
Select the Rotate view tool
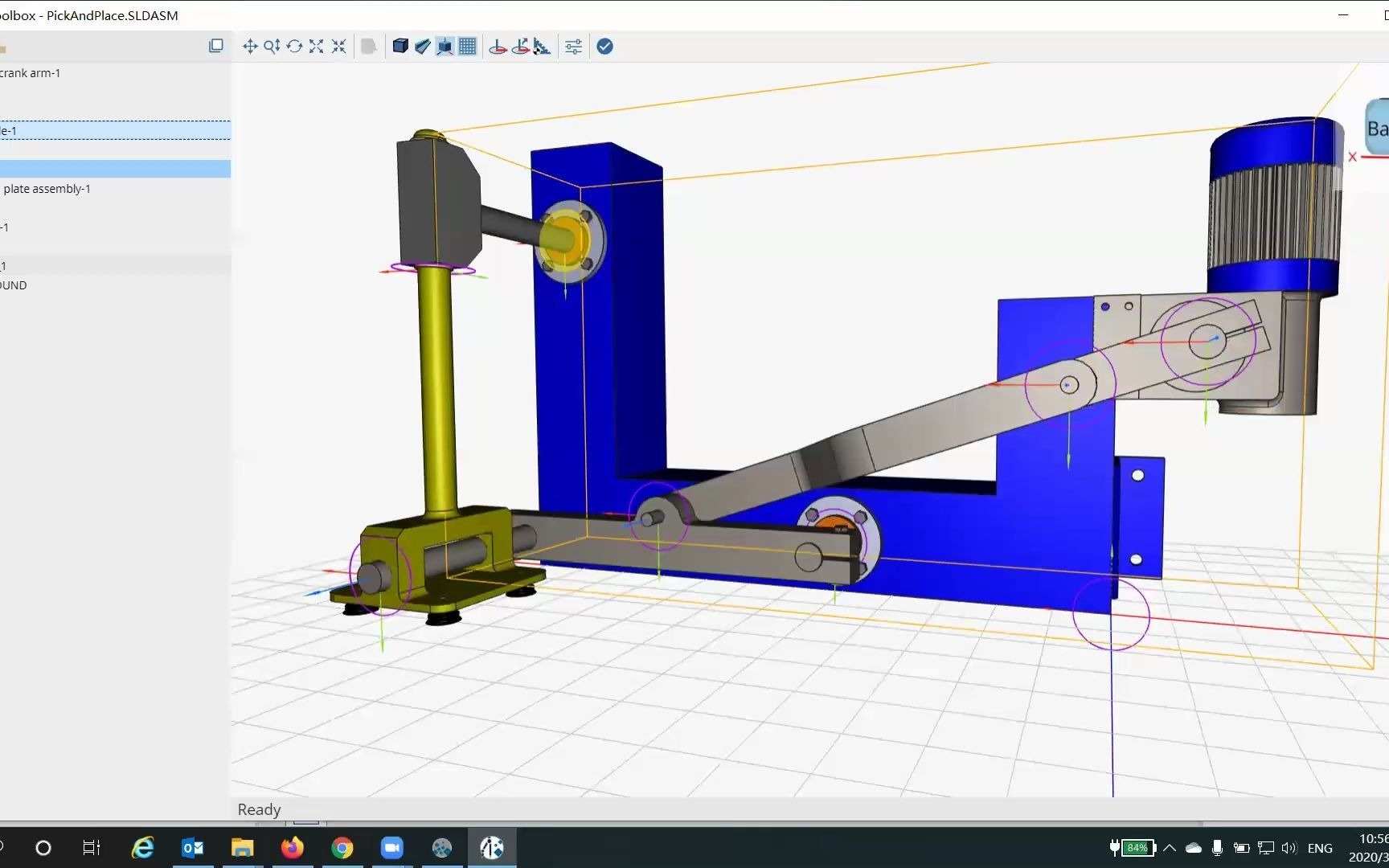(294, 47)
